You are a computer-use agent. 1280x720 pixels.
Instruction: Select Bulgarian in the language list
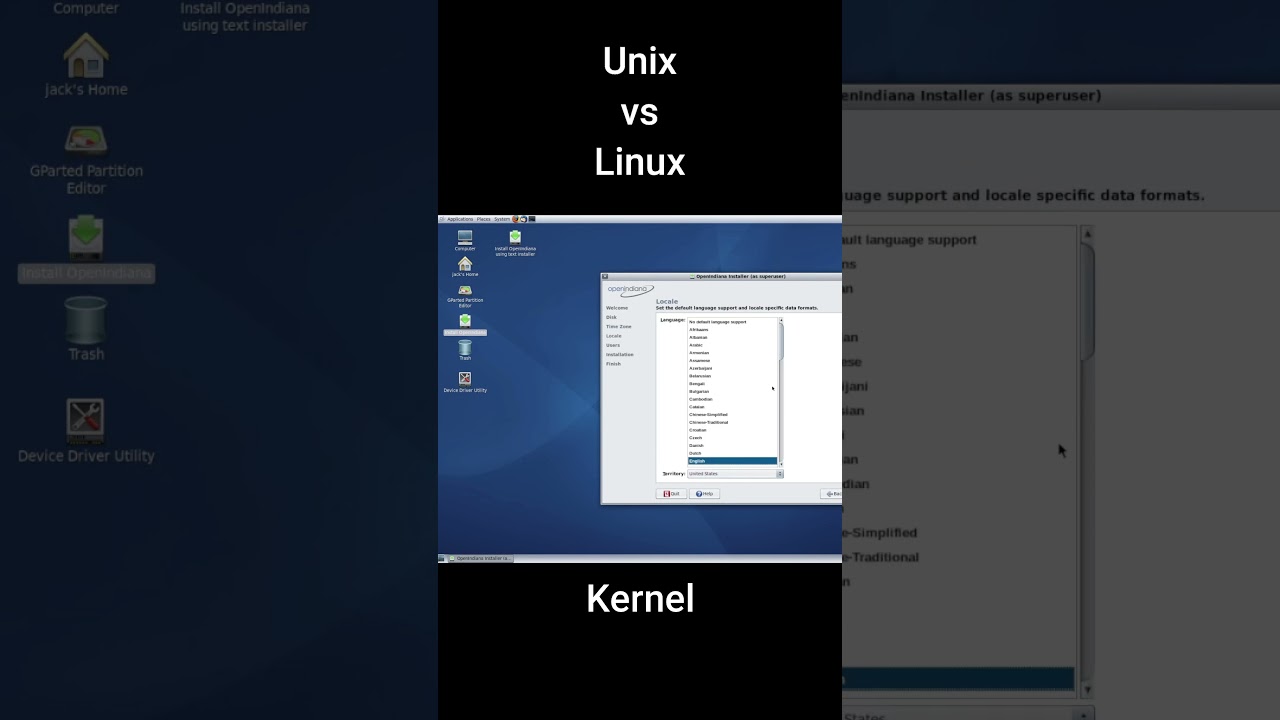pos(732,391)
